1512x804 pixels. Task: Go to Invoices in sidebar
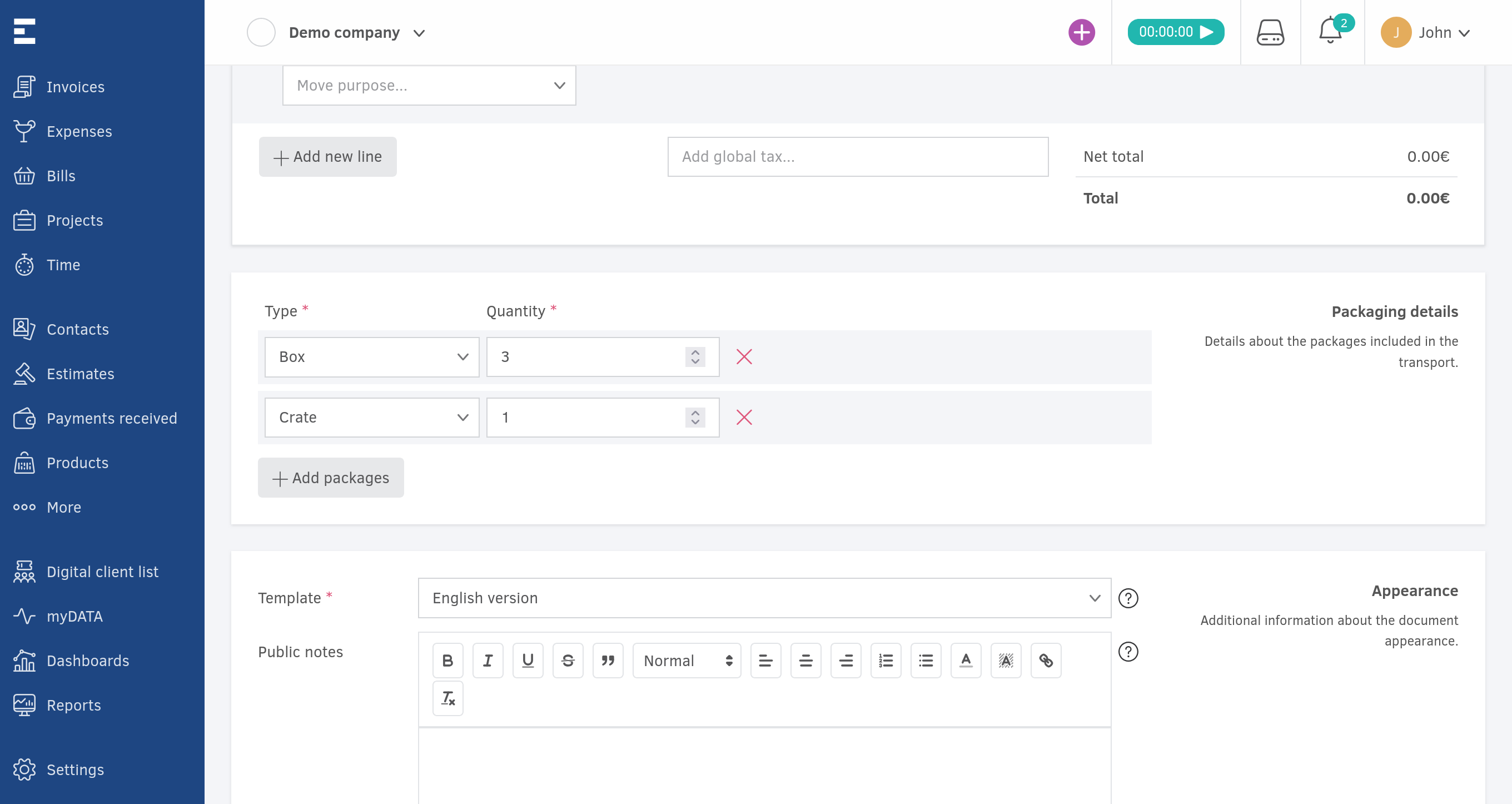click(x=75, y=87)
